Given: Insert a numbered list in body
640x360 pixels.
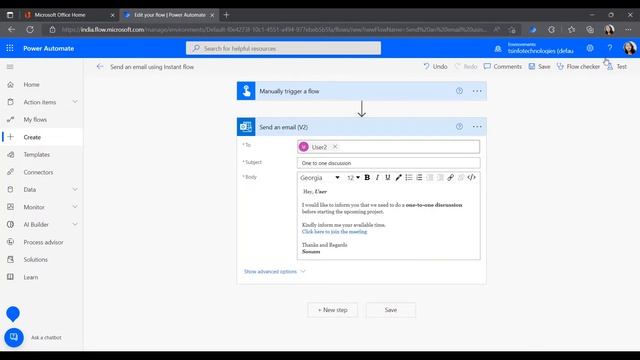Looking at the screenshot, I should (419, 178).
